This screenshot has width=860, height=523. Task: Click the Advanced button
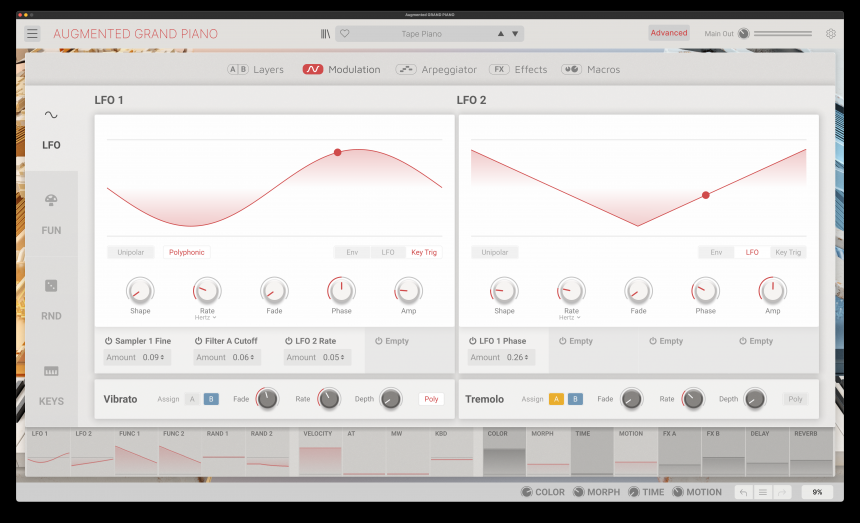tap(669, 33)
